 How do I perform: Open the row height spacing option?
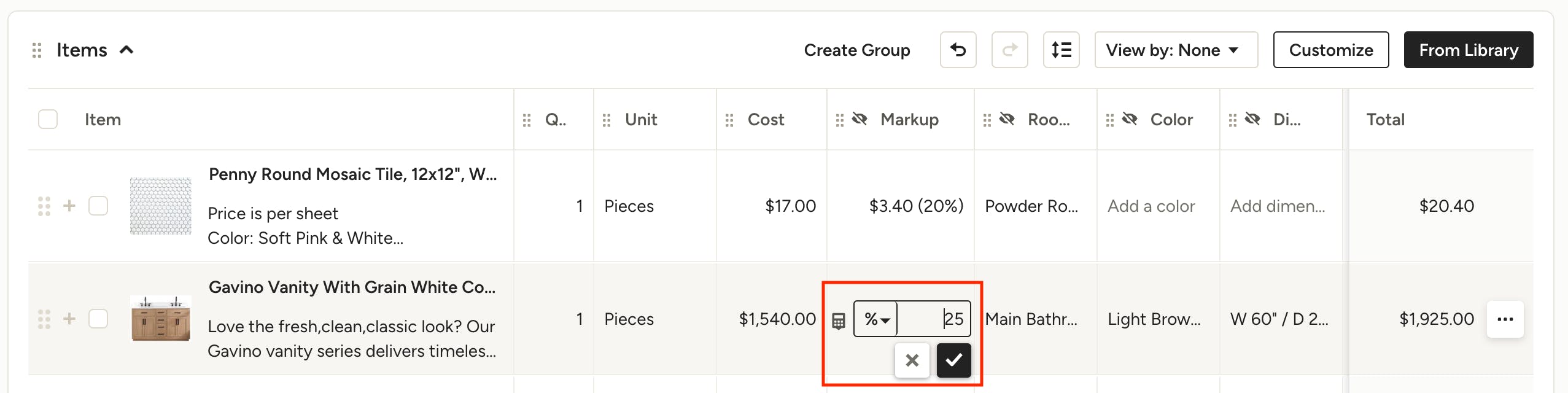1061,50
